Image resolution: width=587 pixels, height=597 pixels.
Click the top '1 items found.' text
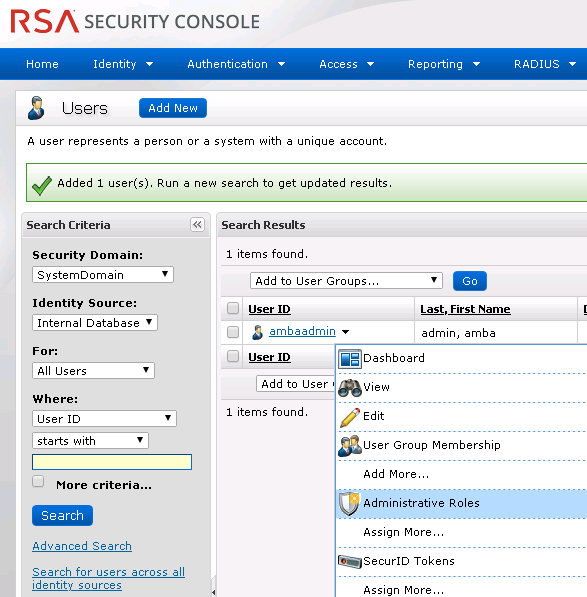point(267,254)
